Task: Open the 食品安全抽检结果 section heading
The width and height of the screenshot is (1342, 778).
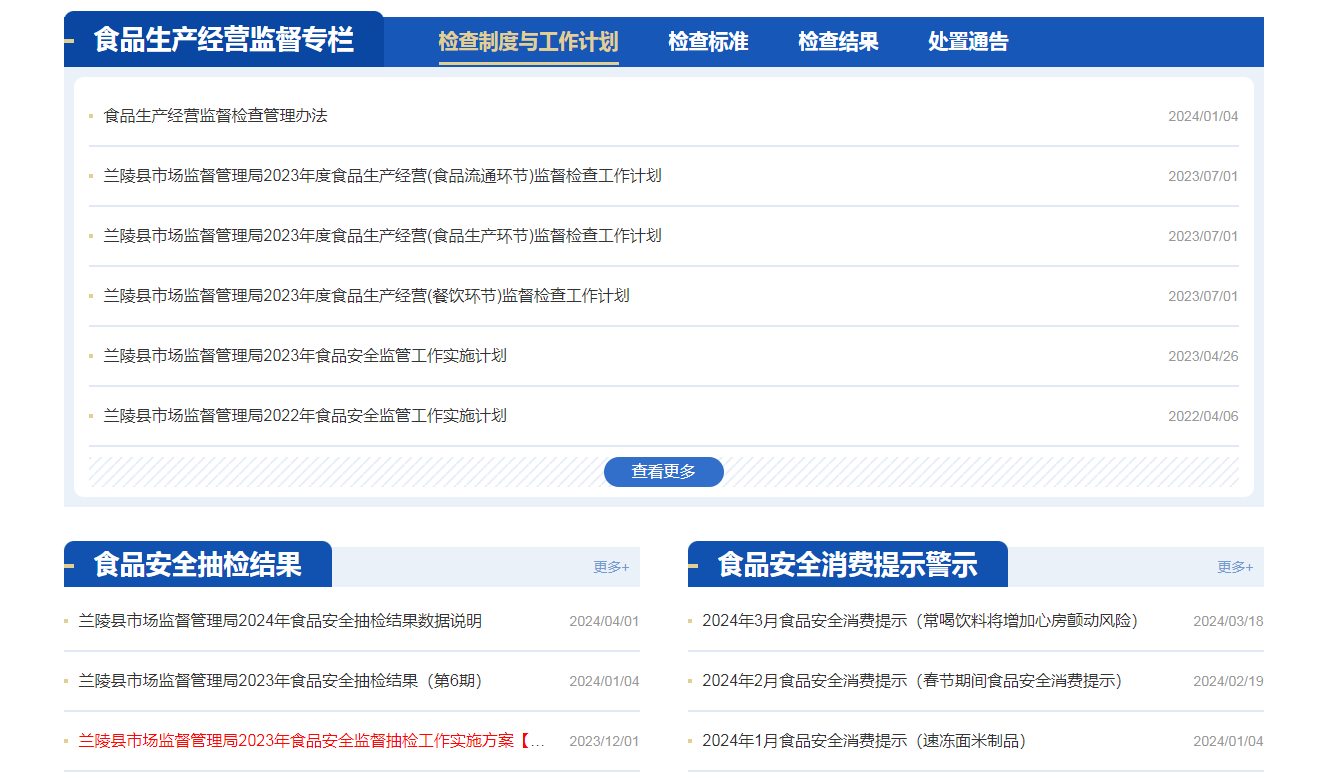Action: click(x=198, y=564)
